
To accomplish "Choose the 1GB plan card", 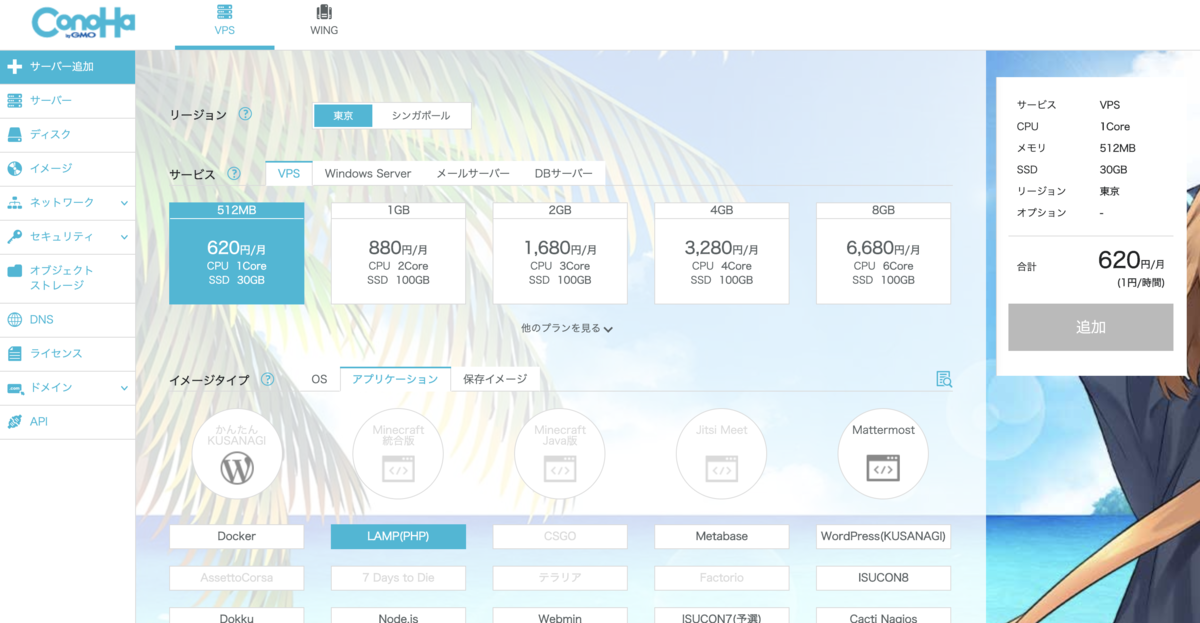I will (398, 253).
